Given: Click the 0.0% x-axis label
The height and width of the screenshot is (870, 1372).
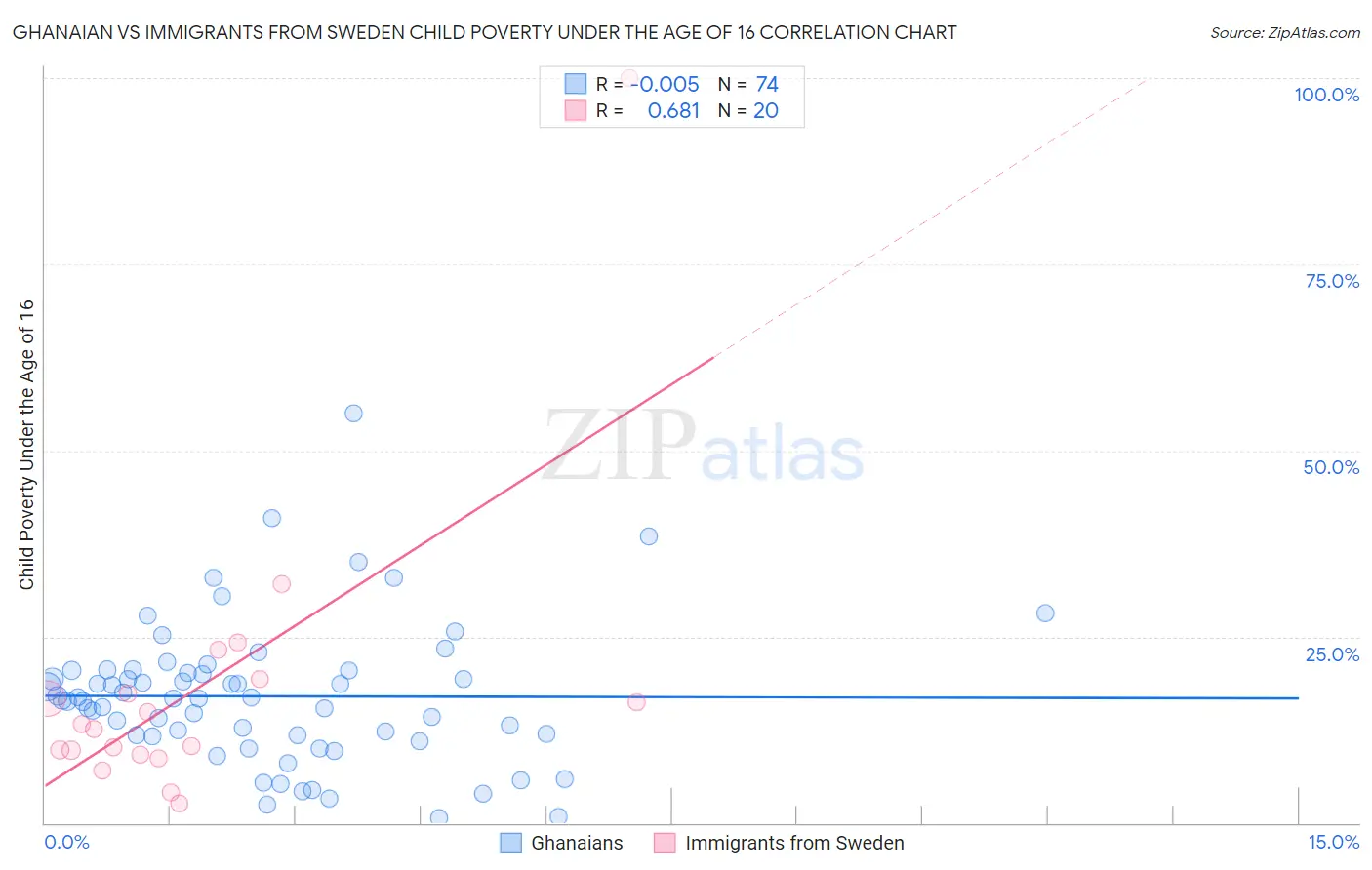Looking at the screenshot, I should [x=66, y=842].
